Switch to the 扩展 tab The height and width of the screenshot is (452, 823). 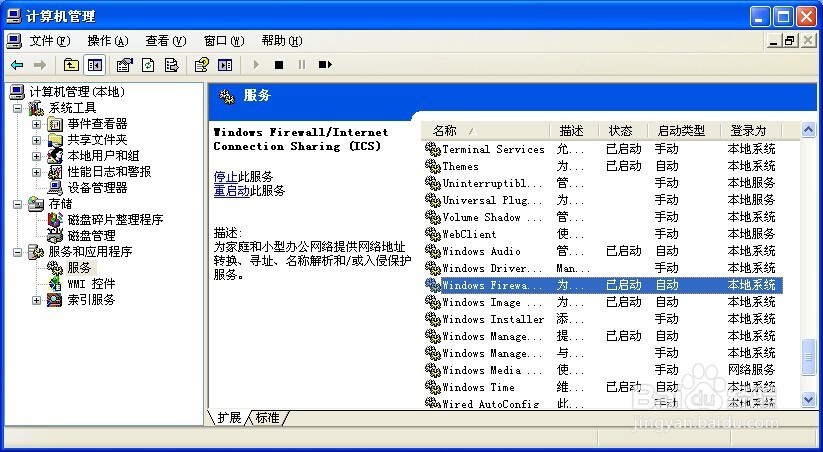tap(228, 418)
